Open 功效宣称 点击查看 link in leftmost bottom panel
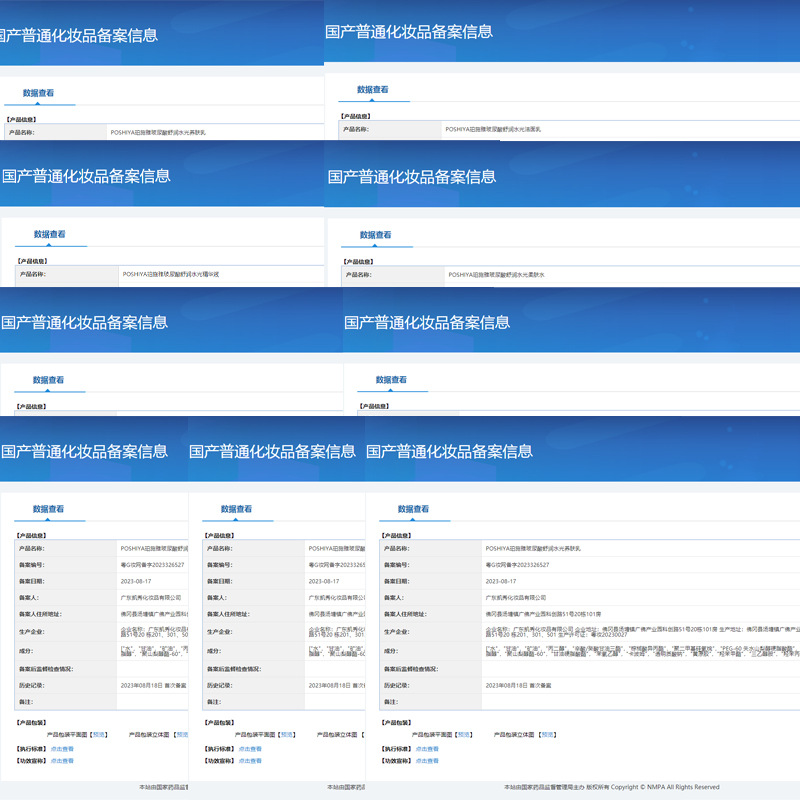800x800 pixels. (x=62, y=761)
